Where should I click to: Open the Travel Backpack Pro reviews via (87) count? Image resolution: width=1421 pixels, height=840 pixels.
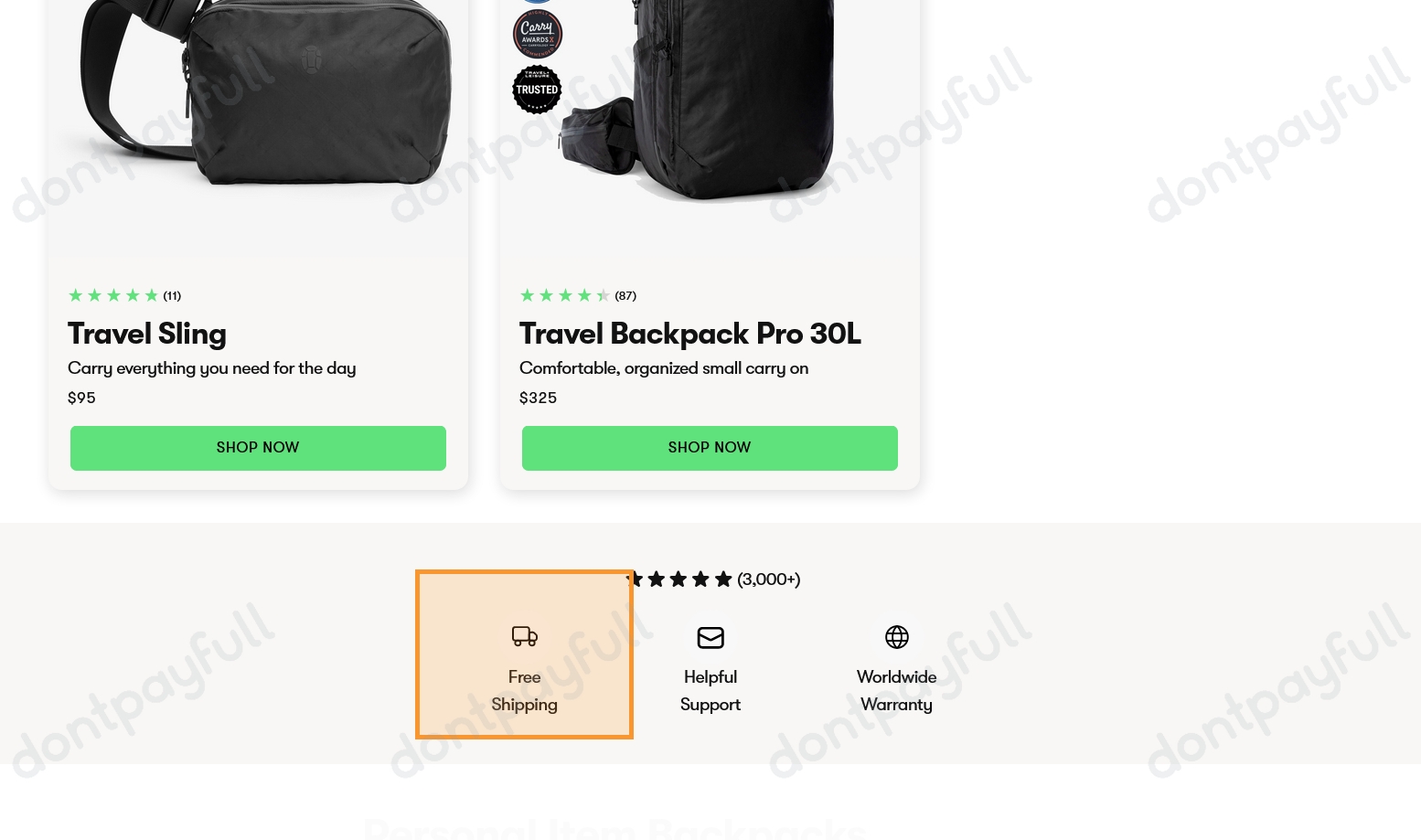point(625,295)
